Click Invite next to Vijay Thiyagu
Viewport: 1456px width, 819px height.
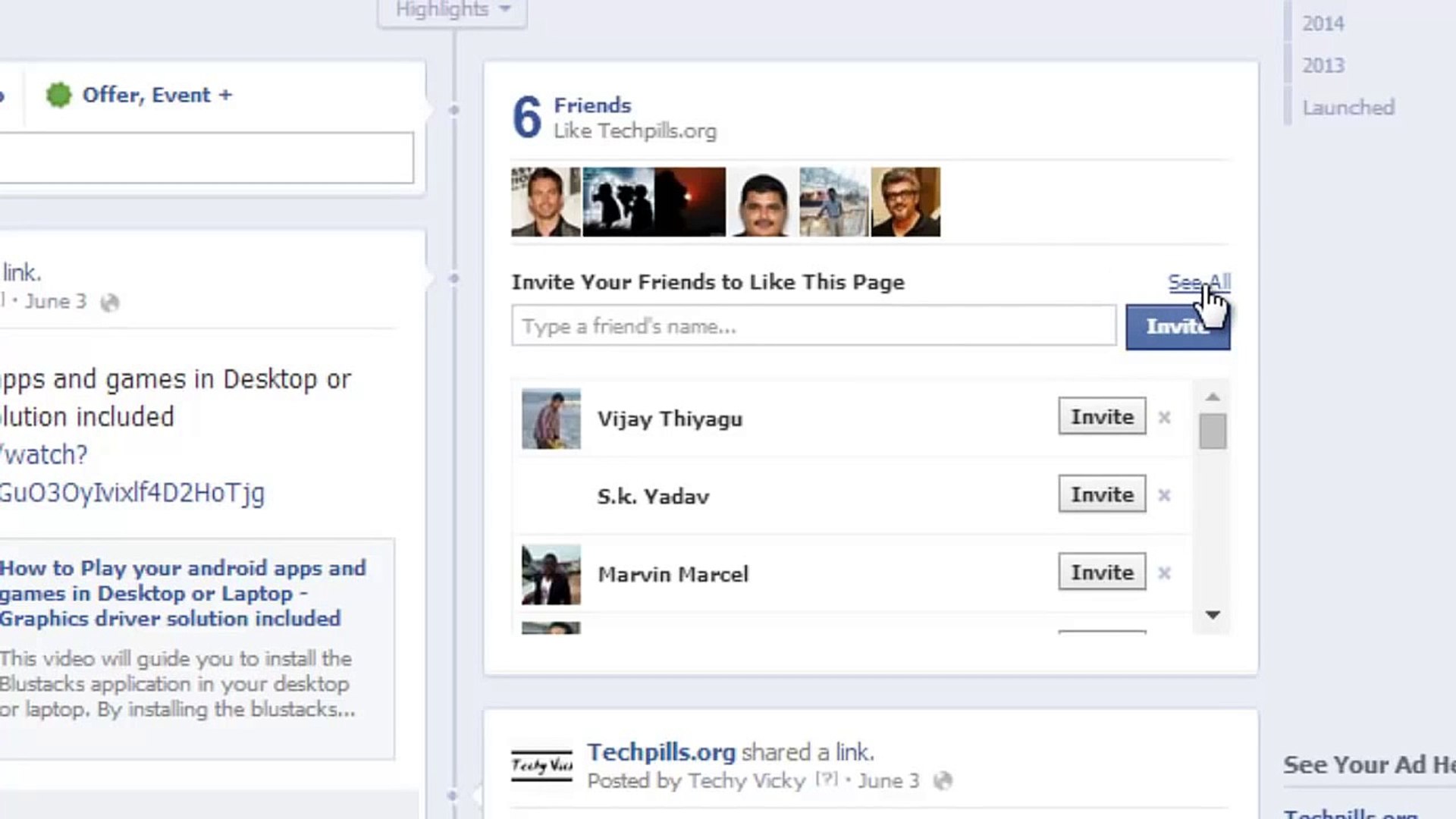(x=1101, y=416)
